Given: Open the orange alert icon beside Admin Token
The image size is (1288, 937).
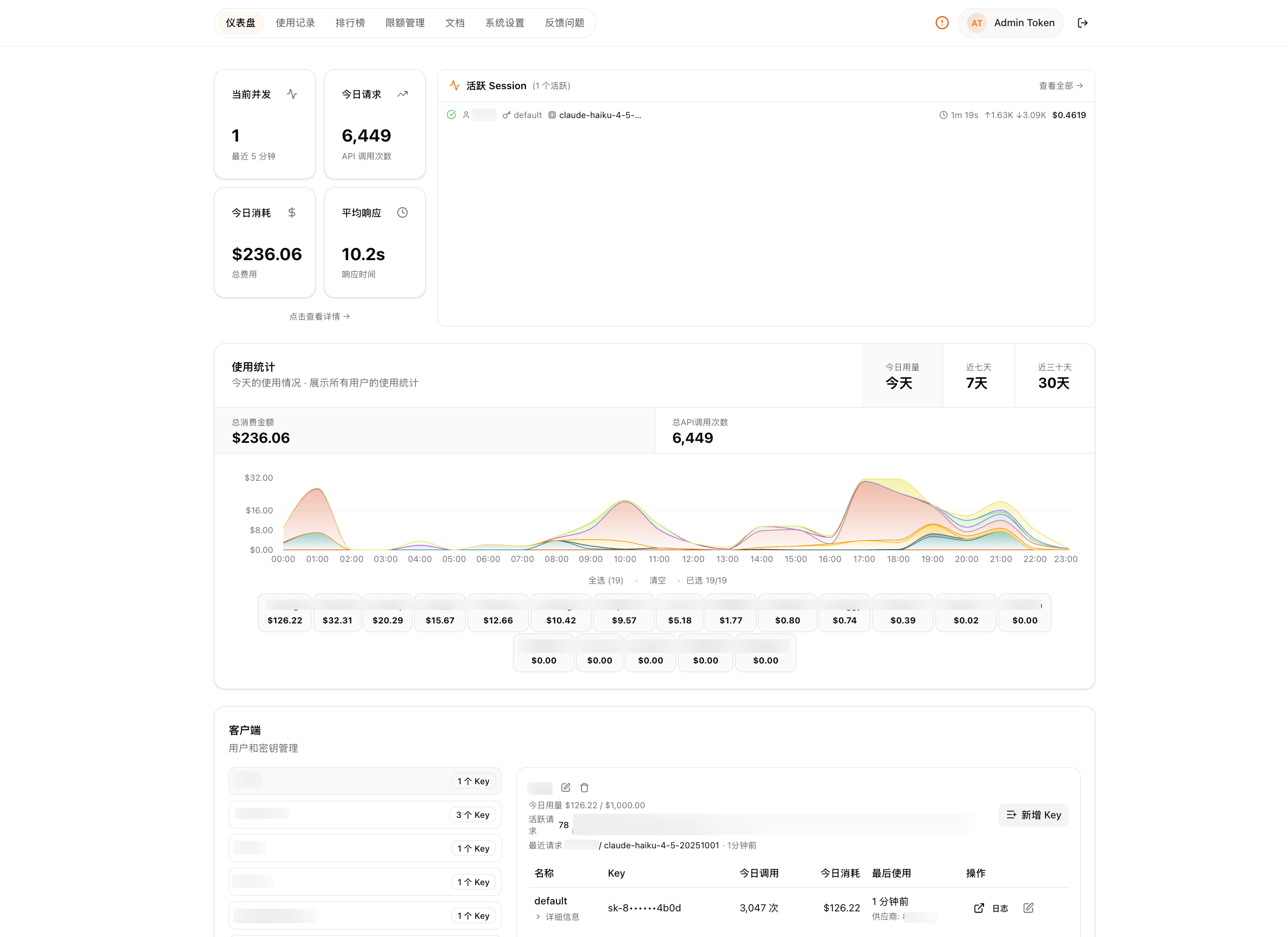Looking at the screenshot, I should coord(941,23).
